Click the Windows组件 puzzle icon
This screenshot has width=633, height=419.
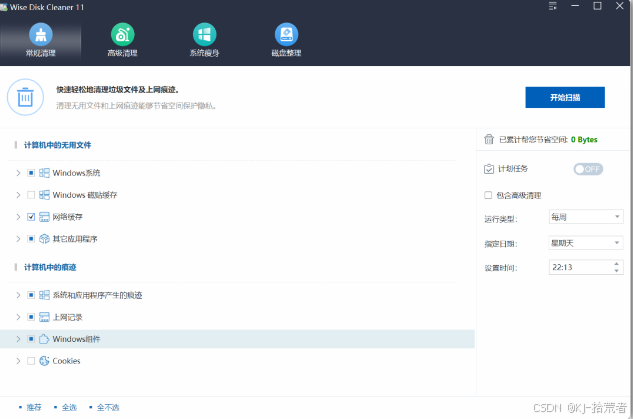tap(44, 339)
